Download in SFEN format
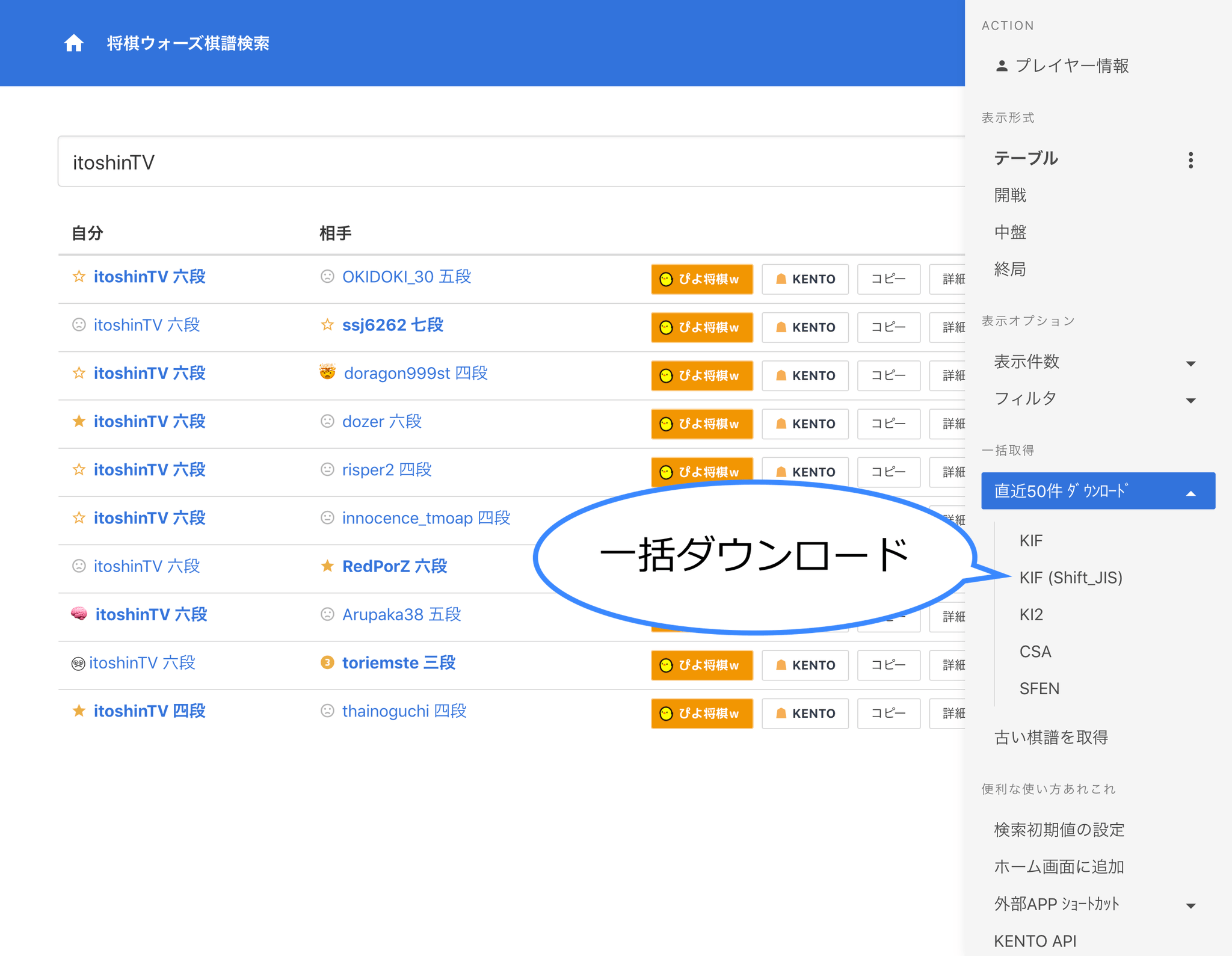Screen dimensions: 1232x956 1039,688
